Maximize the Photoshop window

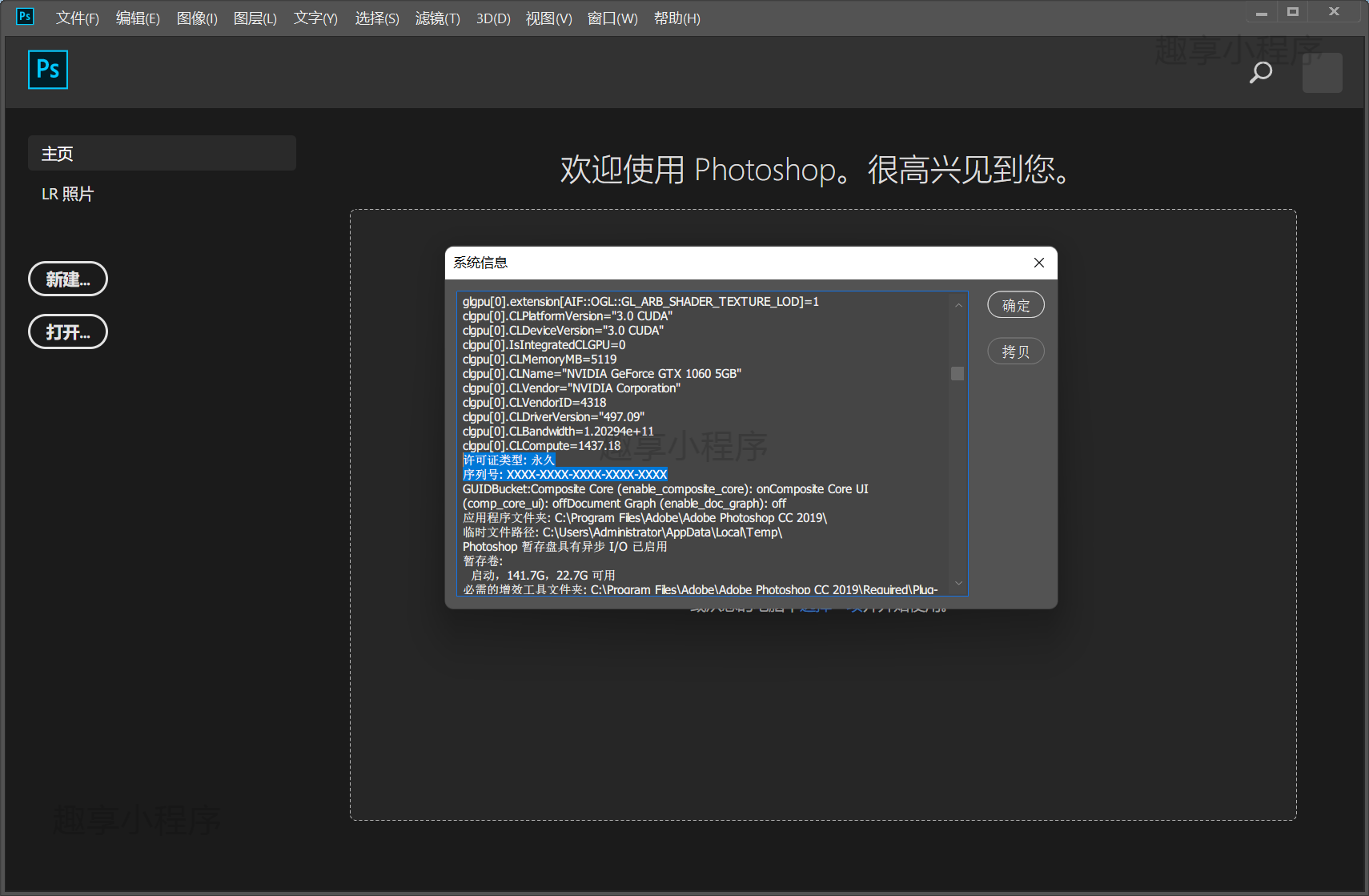[1292, 12]
